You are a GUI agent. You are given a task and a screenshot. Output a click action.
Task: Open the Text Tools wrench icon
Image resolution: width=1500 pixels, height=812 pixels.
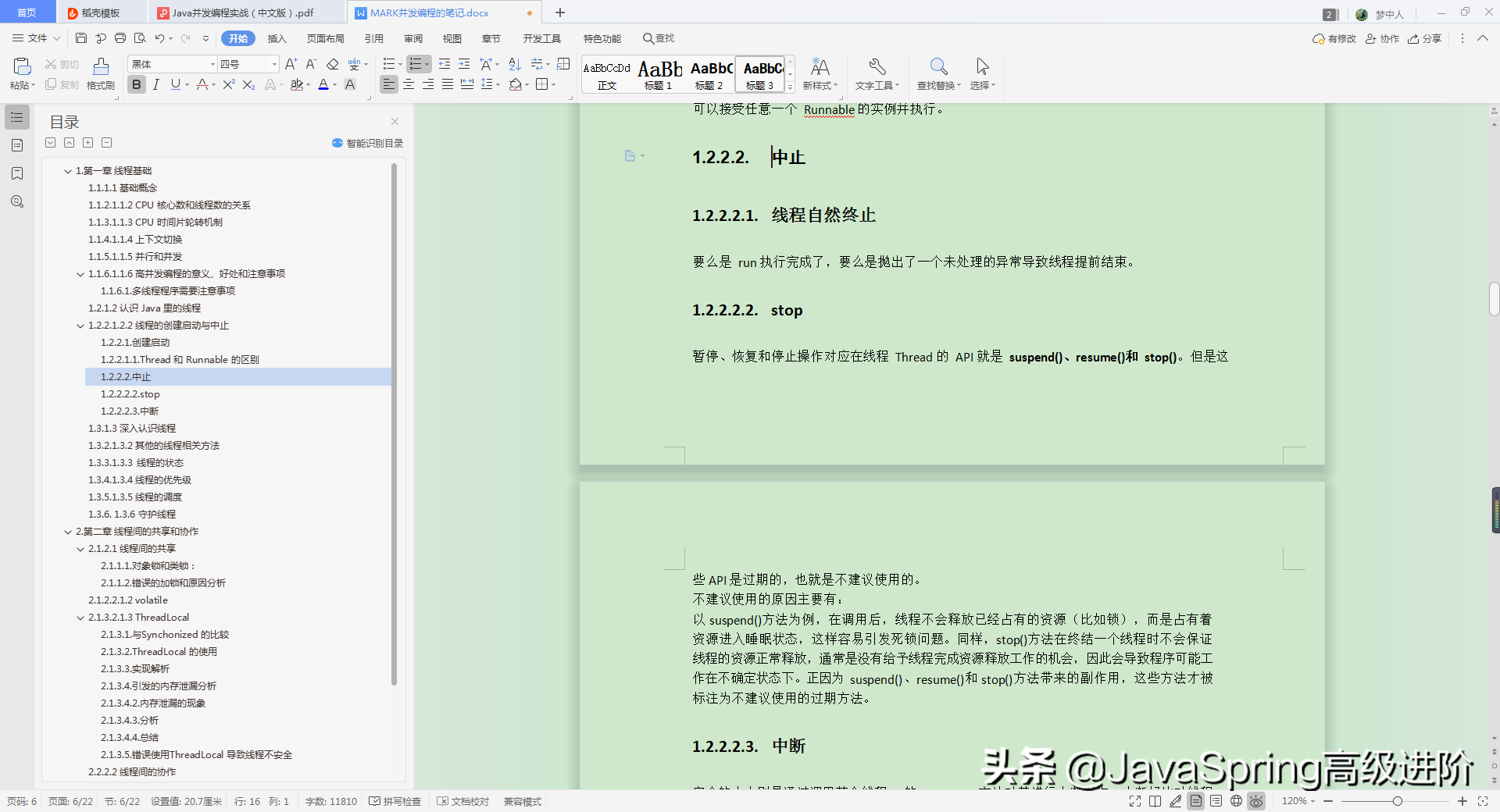click(877, 67)
